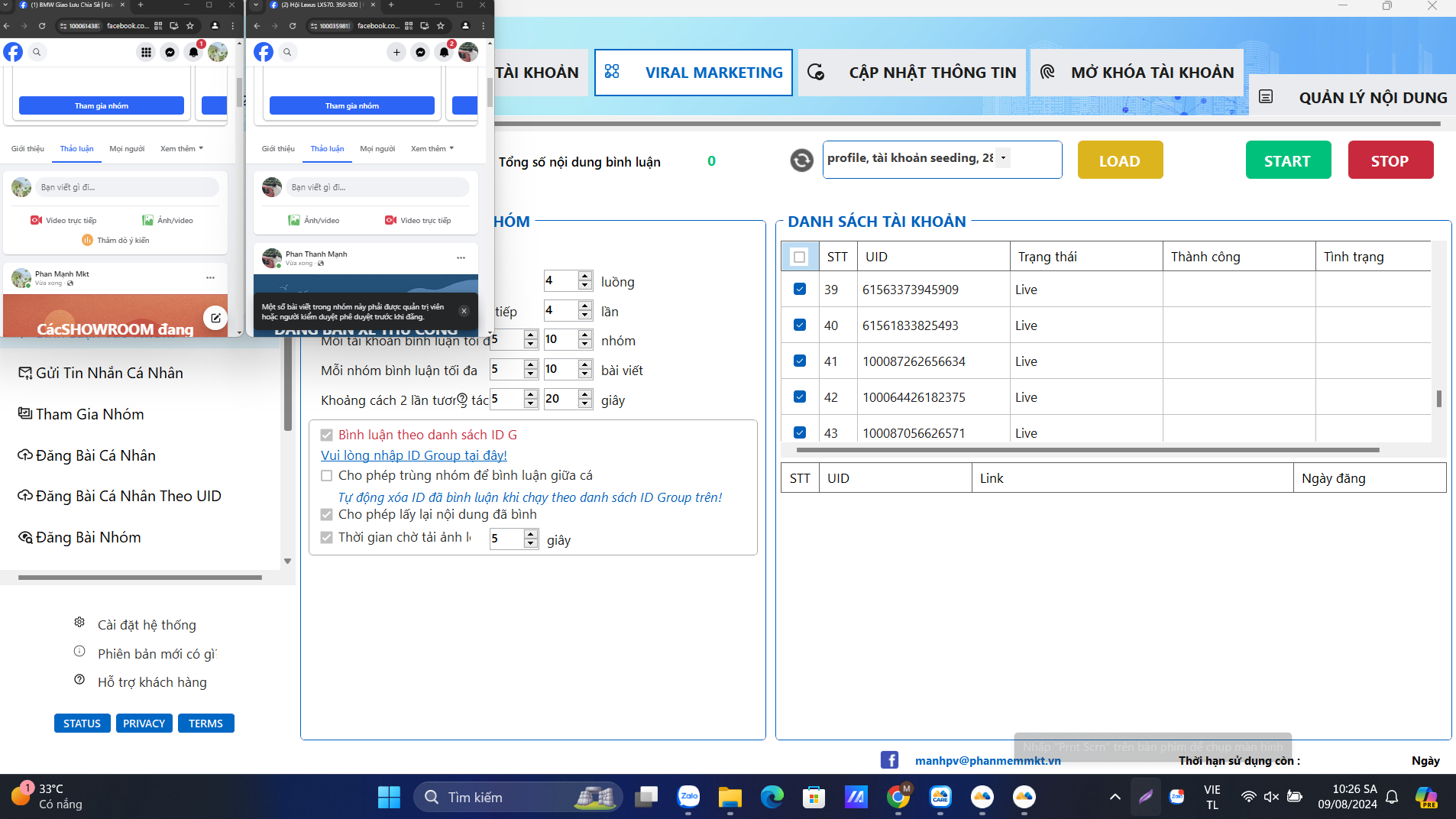Expand the profile category dropdown
The height and width of the screenshot is (819, 1456).
1003,158
